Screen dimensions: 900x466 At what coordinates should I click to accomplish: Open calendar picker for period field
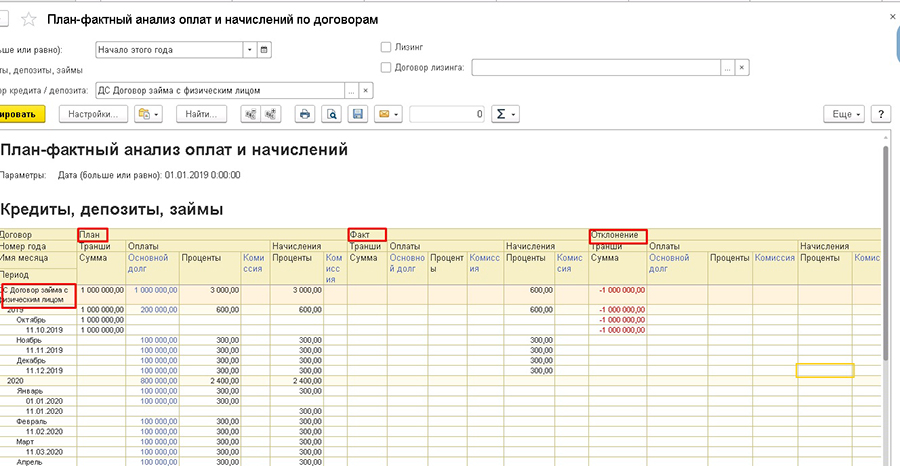pyautogui.click(x=264, y=49)
